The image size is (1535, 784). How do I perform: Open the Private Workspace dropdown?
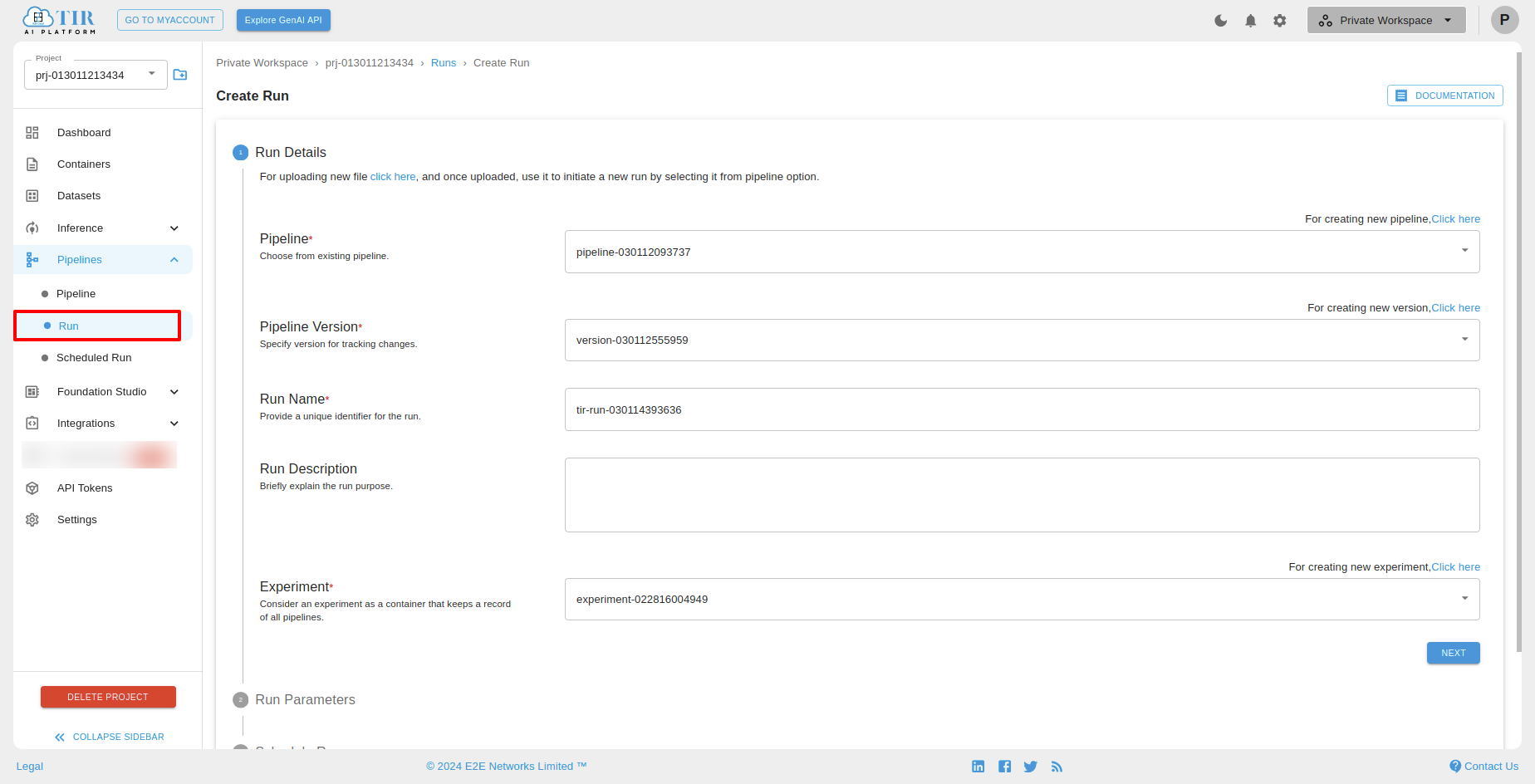1385,20
